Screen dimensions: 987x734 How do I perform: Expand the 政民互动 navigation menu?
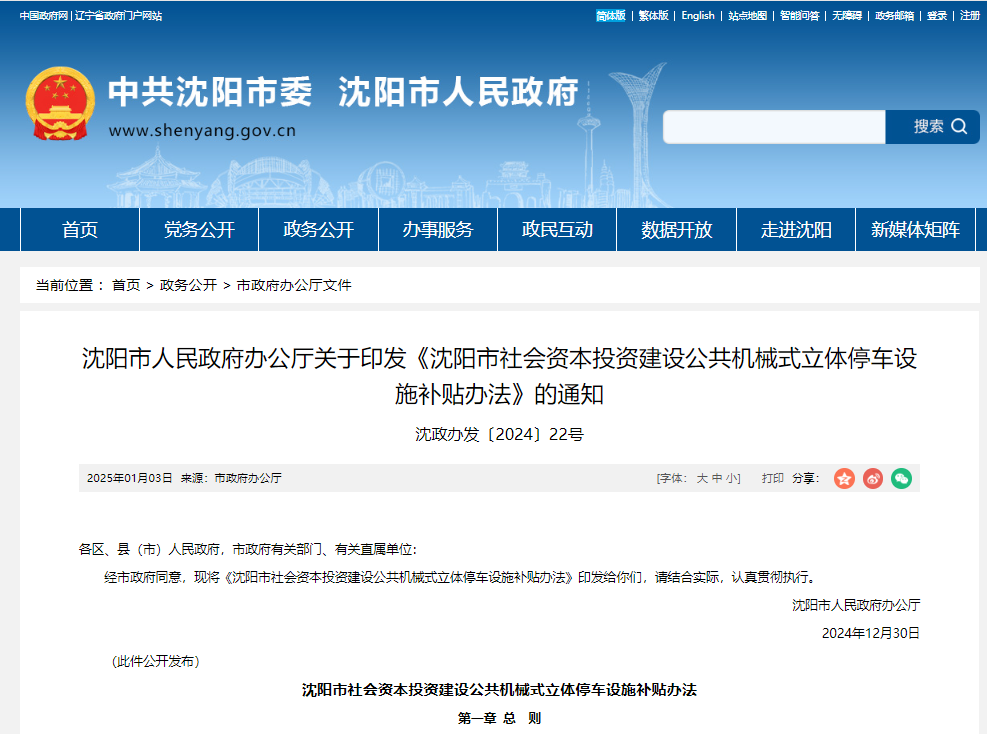coord(557,230)
